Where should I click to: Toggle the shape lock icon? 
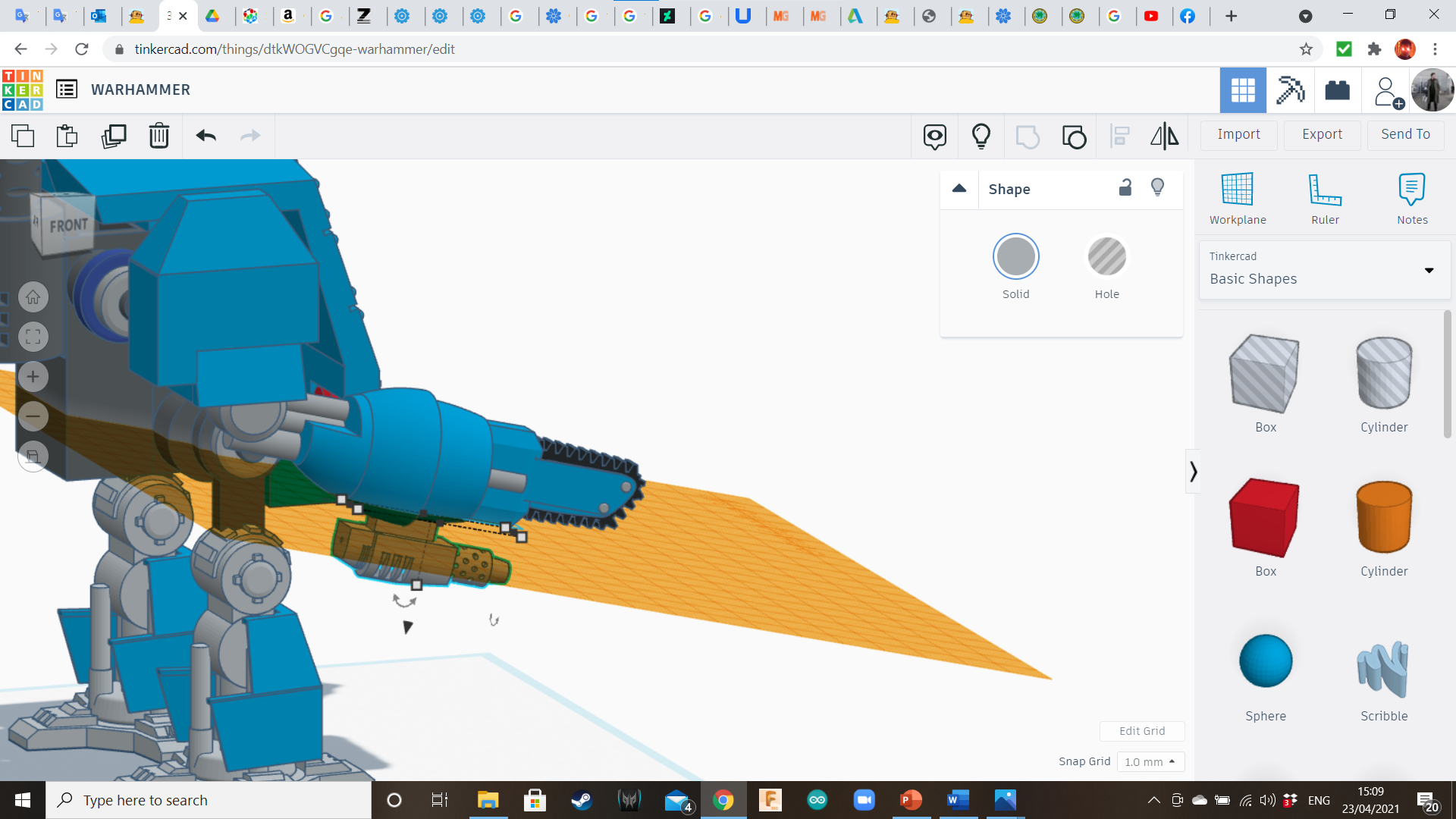1125,188
